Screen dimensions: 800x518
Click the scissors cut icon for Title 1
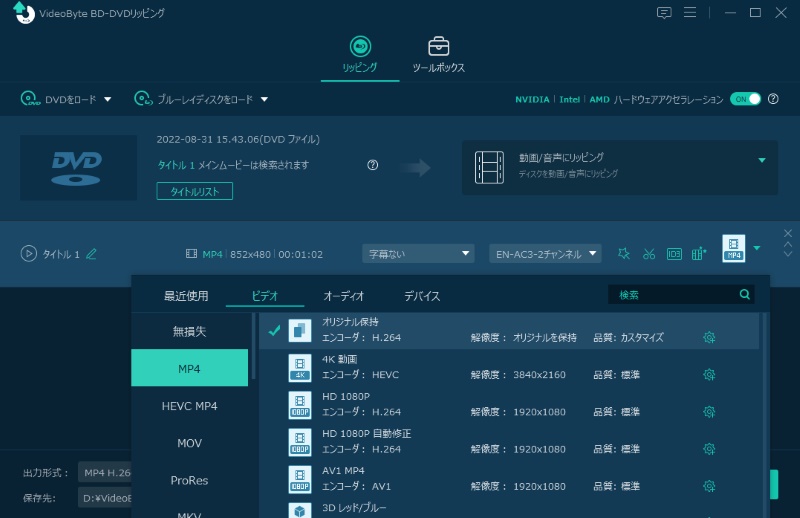pyautogui.click(x=649, y=254)
